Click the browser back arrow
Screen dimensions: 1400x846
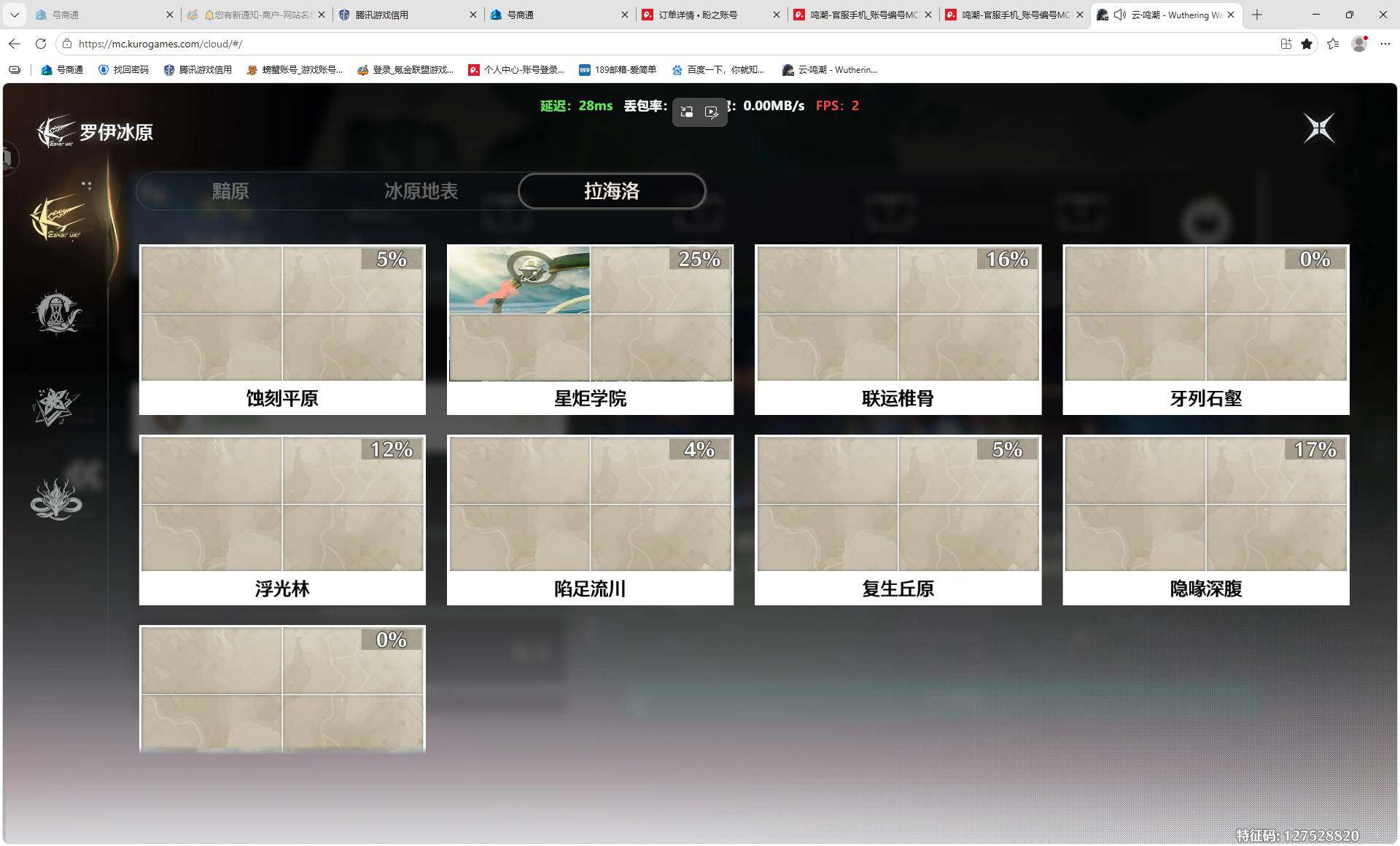(15, 44)
